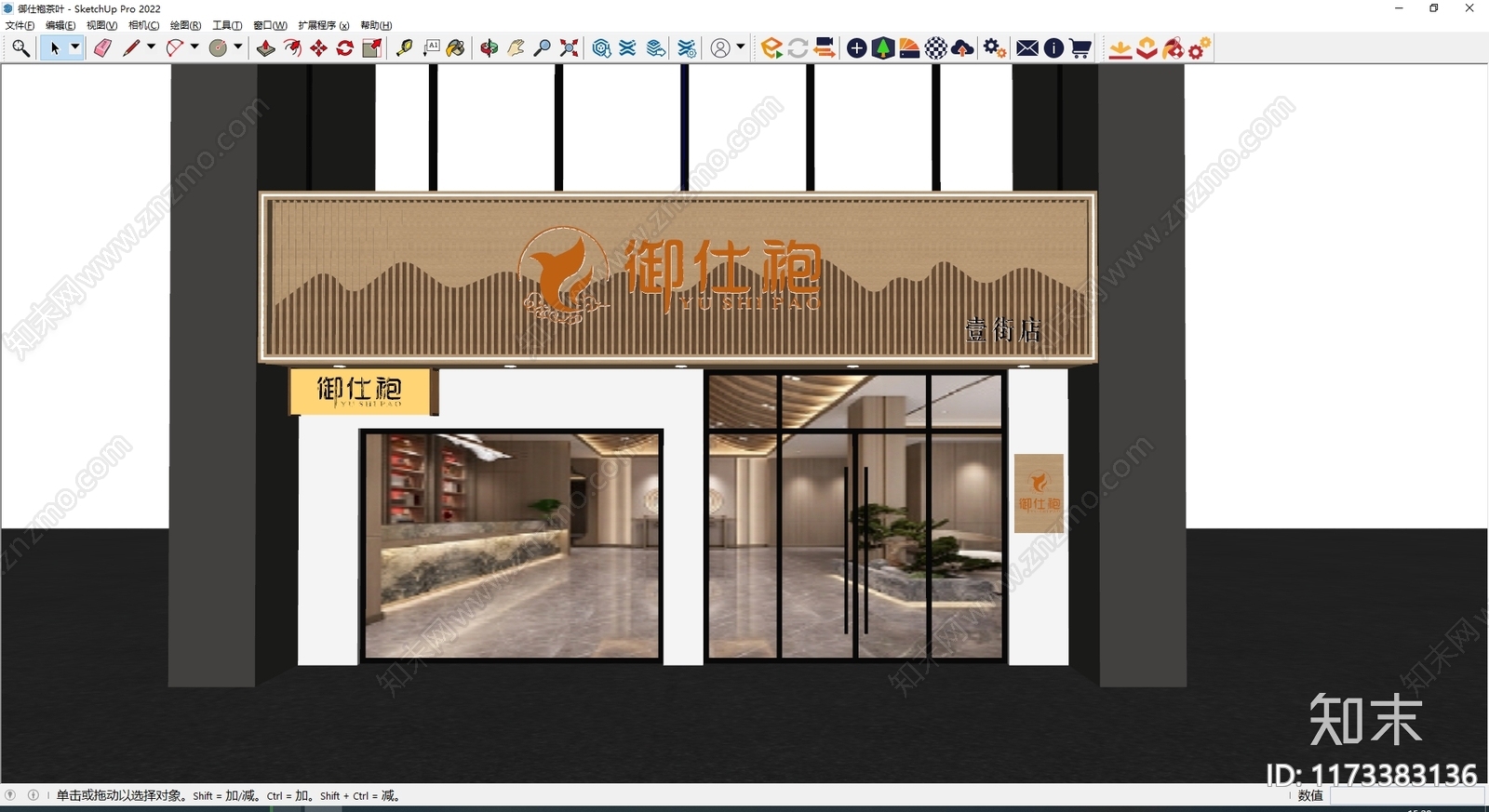Activate the pencil Line tool

(131, 48)
